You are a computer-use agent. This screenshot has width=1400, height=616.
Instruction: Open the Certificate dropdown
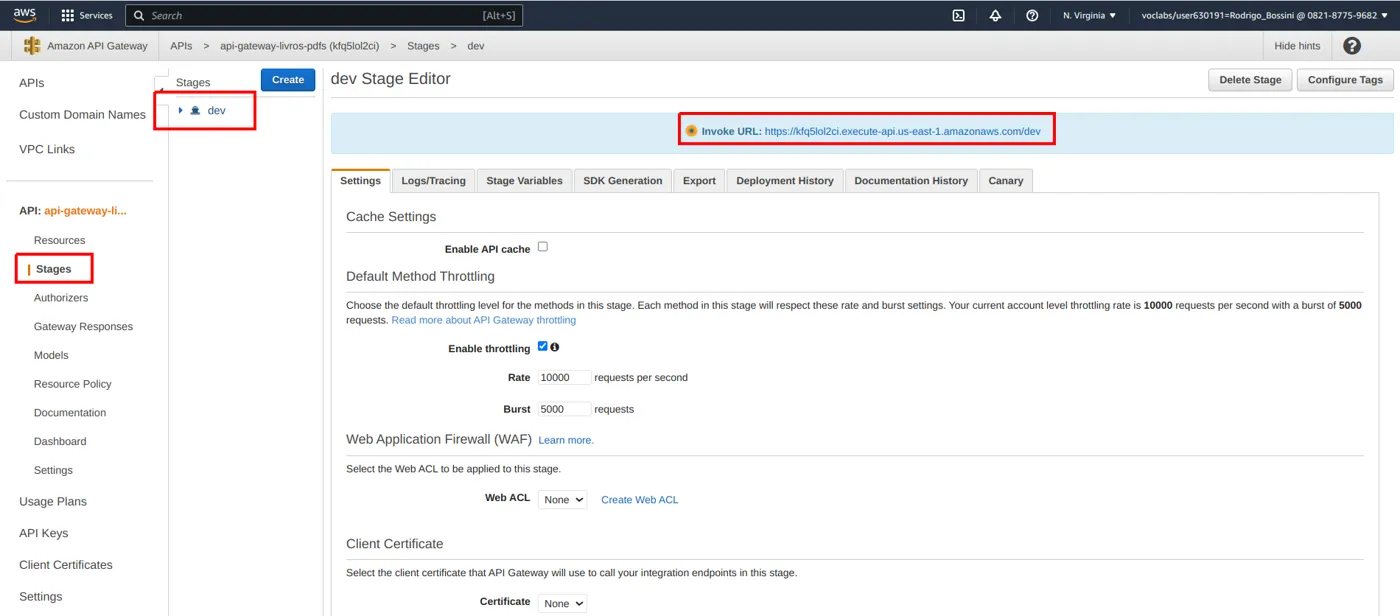(x=562, y=603)
